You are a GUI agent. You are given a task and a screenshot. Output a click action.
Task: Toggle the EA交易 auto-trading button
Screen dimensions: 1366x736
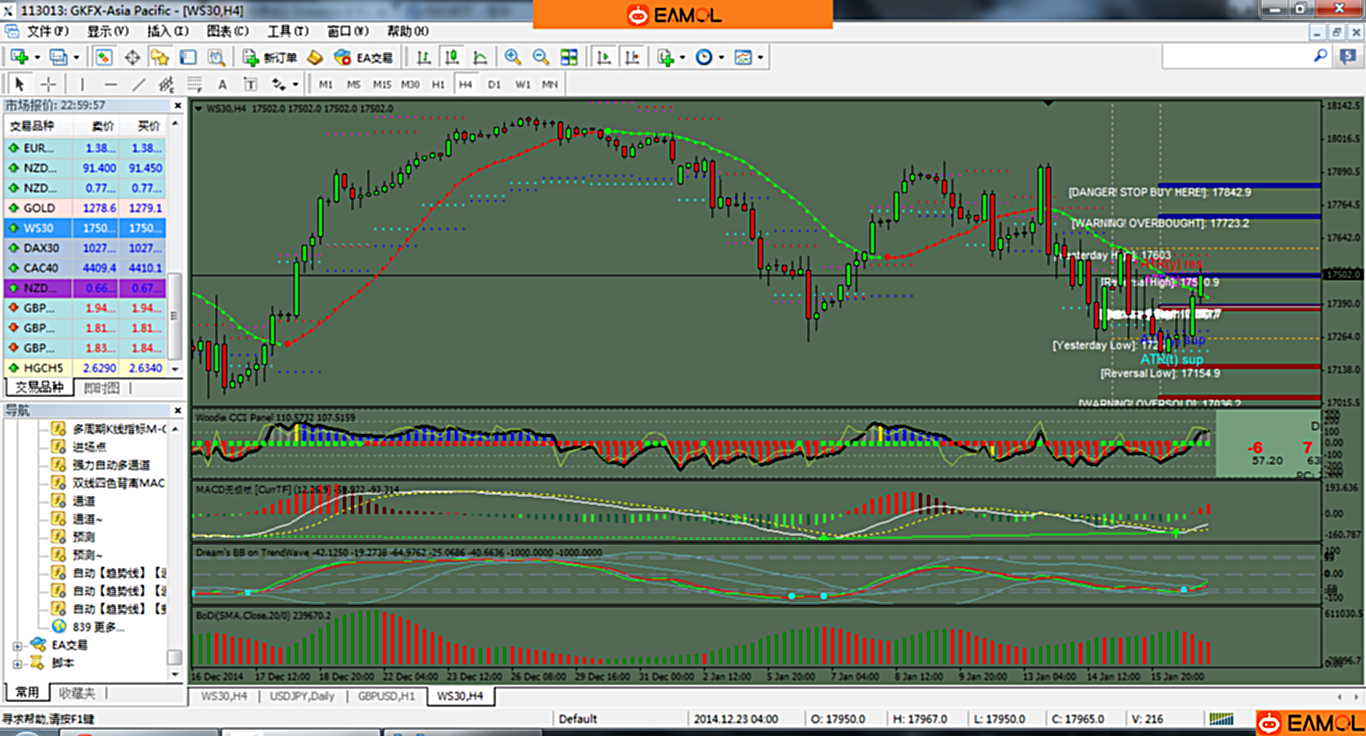tap(363, 58)
